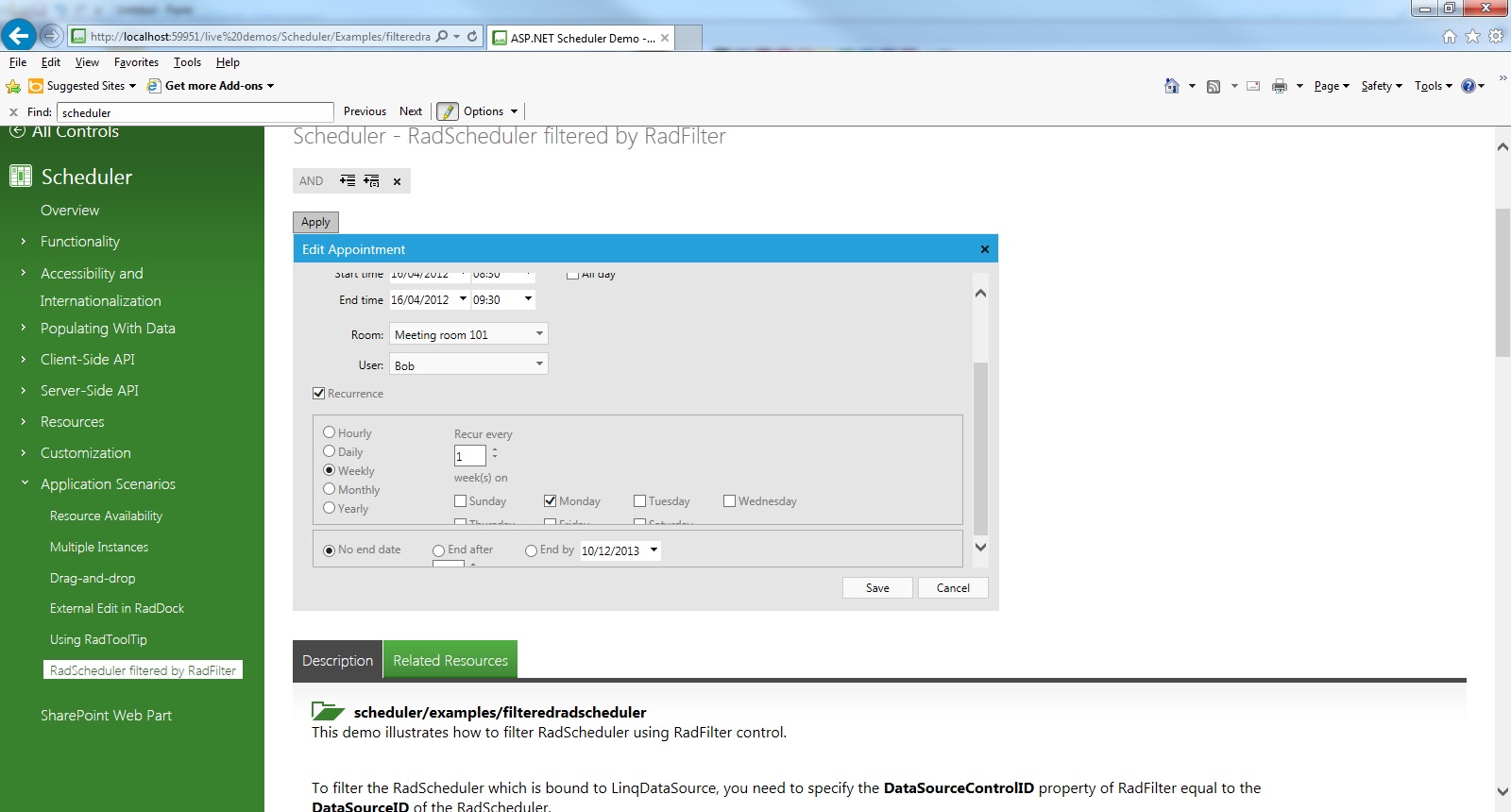
Task: Remove the RadFilter AND group
Action: [x=397, y=181]
